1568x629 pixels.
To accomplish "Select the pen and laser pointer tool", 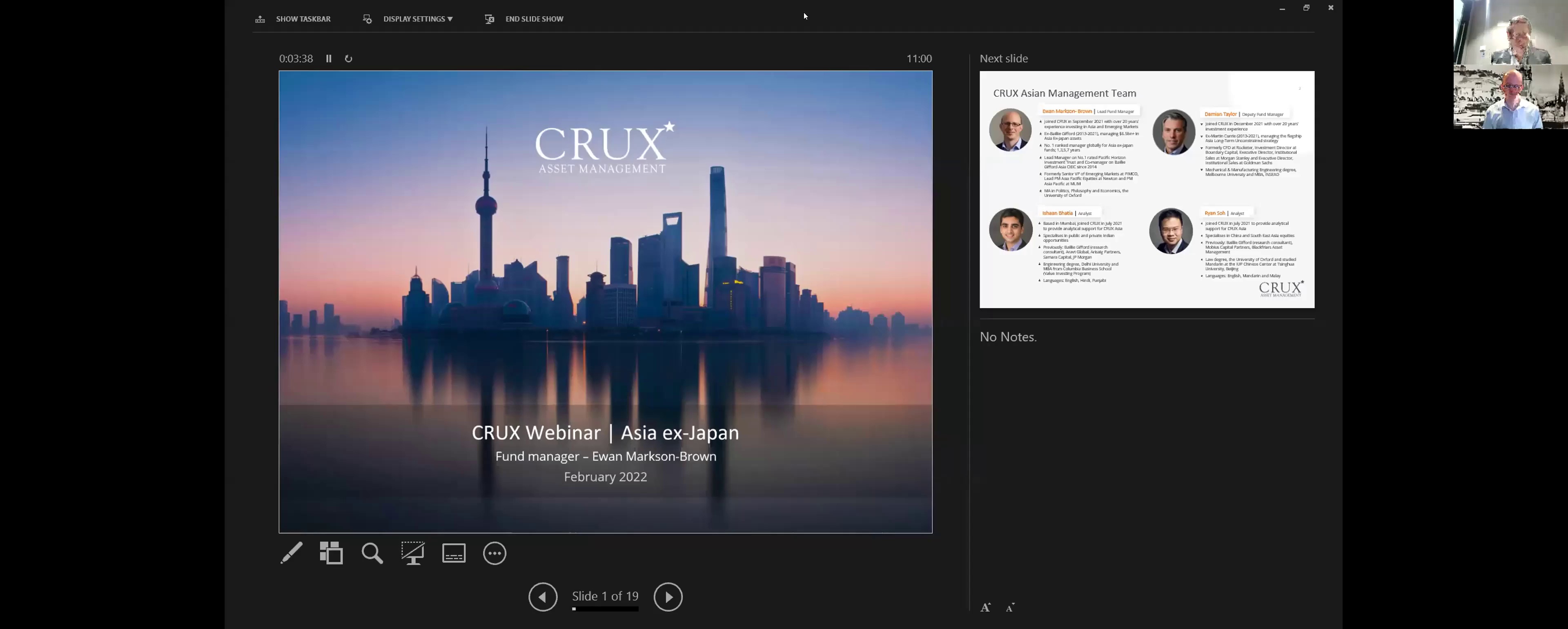I will click(x=292, y=553).
